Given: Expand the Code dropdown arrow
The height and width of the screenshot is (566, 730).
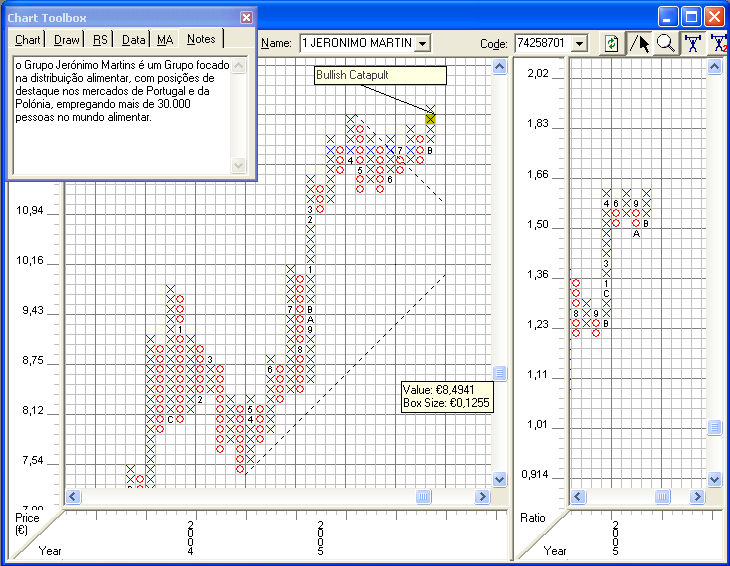Looking at the screenshot, I should click(580, 43).
